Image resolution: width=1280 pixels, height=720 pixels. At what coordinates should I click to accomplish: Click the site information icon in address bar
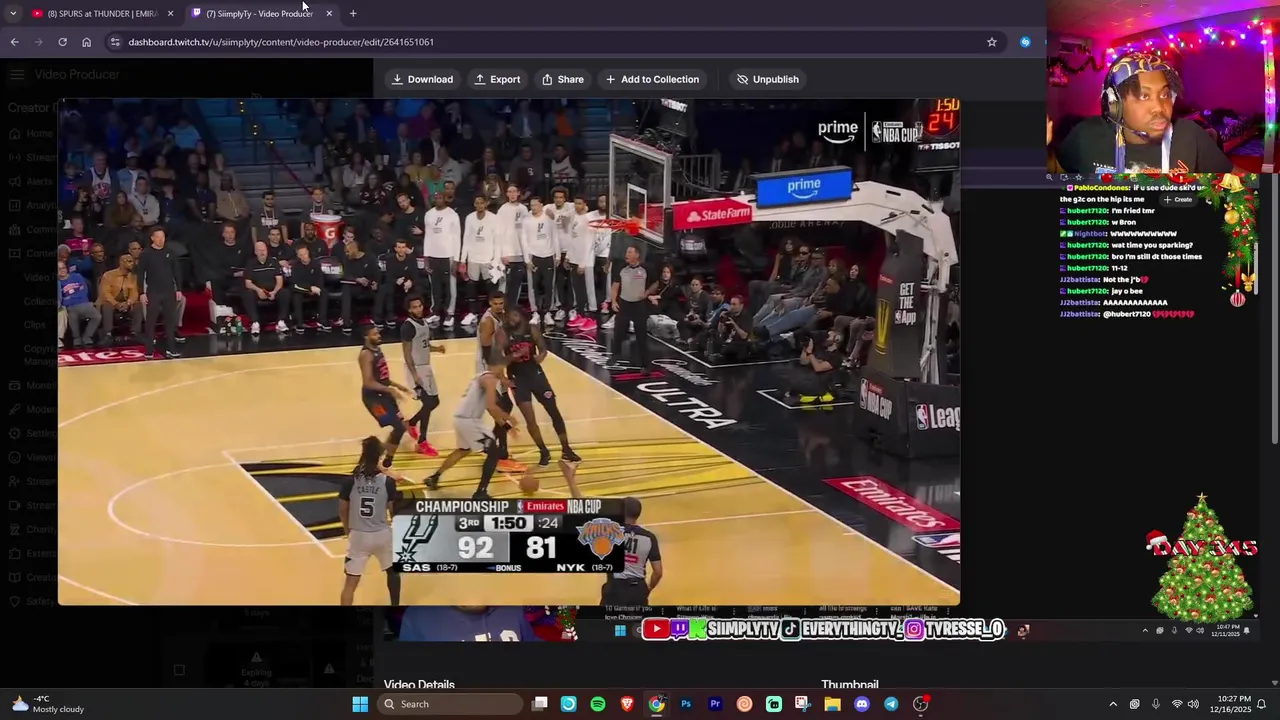(115, 42)
